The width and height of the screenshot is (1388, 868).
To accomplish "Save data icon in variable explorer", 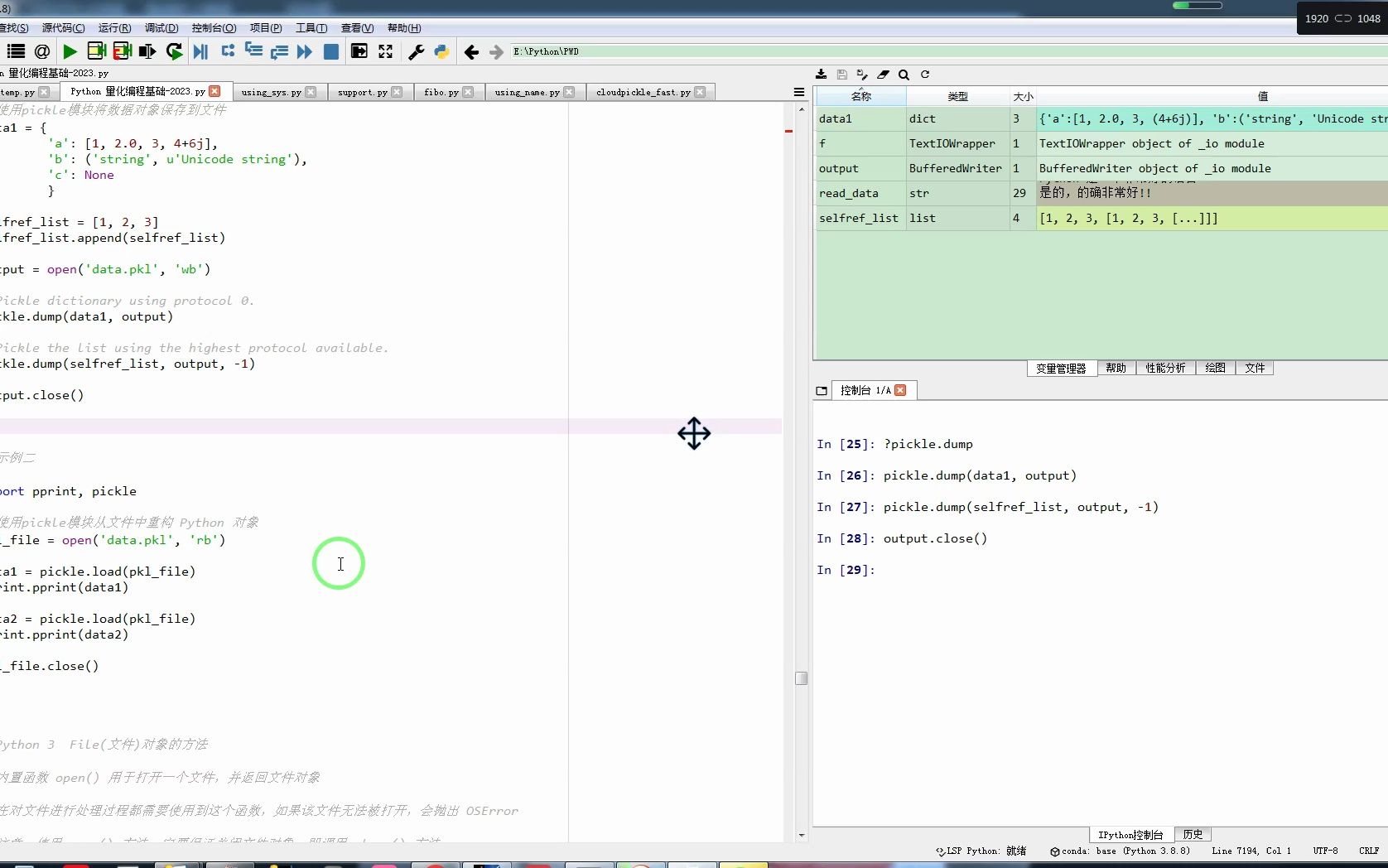I will [841, 74].
